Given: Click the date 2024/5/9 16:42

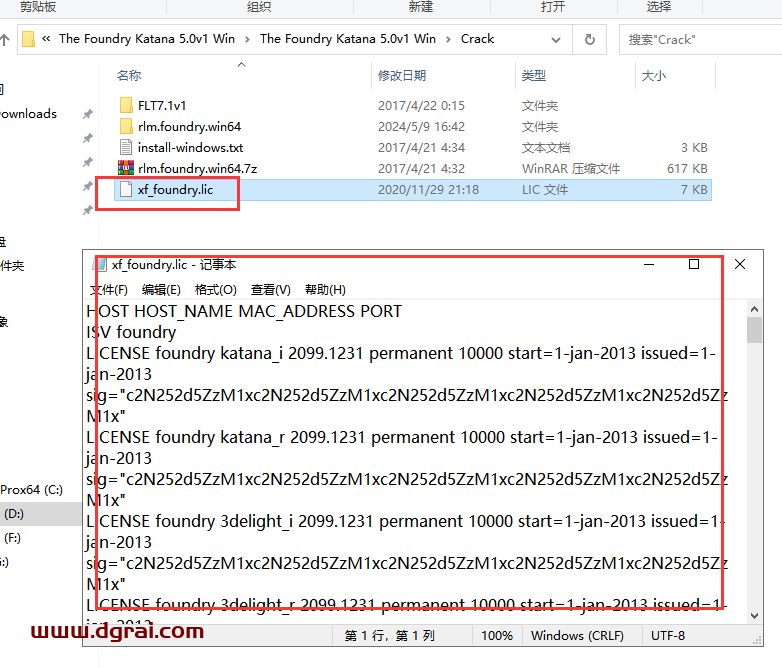Looking at the screenshot, I should [x=421, y=127].
